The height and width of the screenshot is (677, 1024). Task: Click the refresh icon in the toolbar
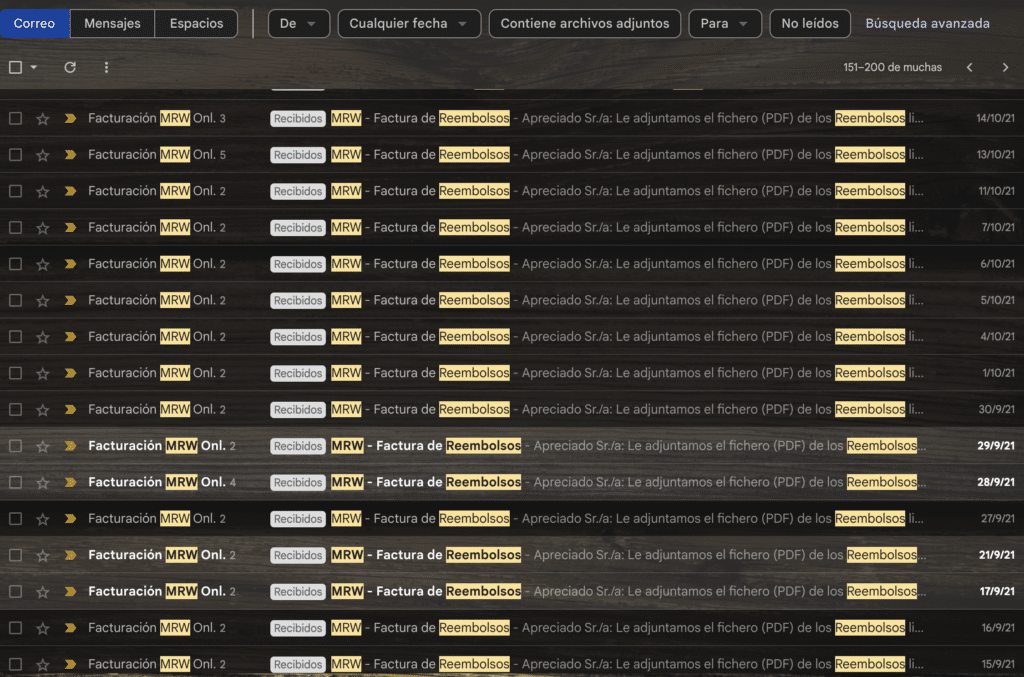point(70,67)
